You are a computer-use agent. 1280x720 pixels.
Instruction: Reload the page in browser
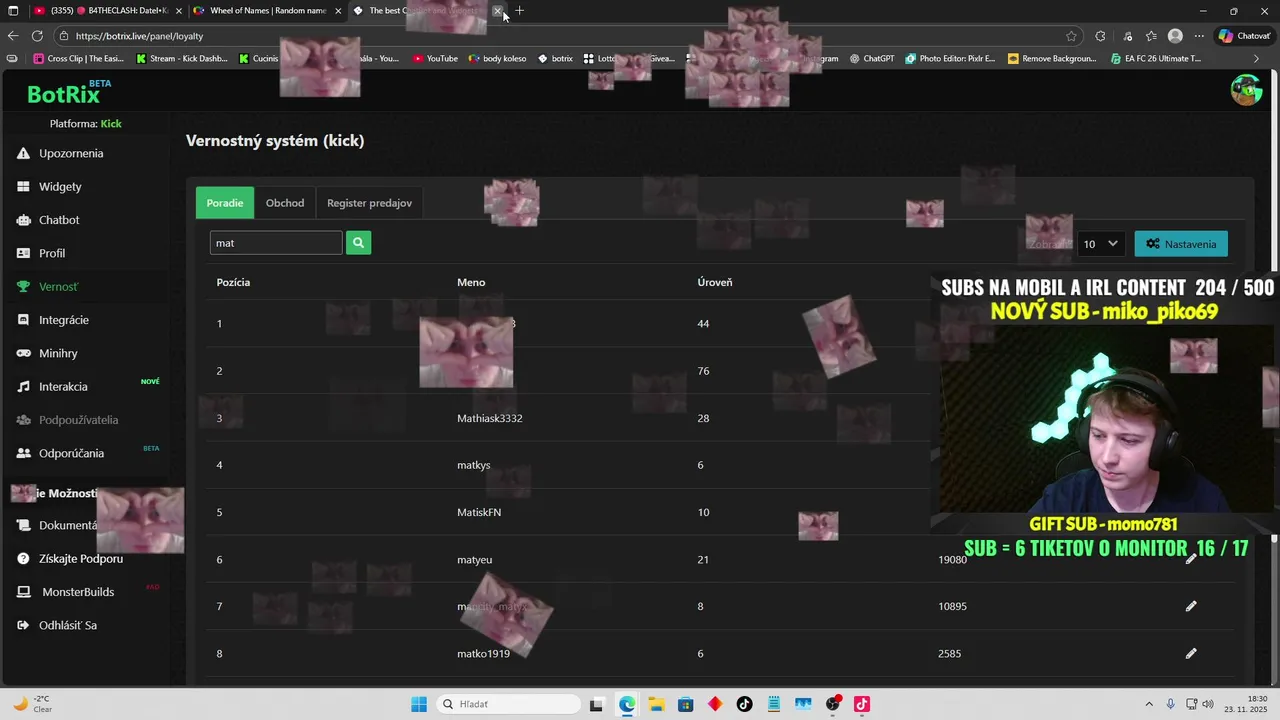tap(37, 36)
